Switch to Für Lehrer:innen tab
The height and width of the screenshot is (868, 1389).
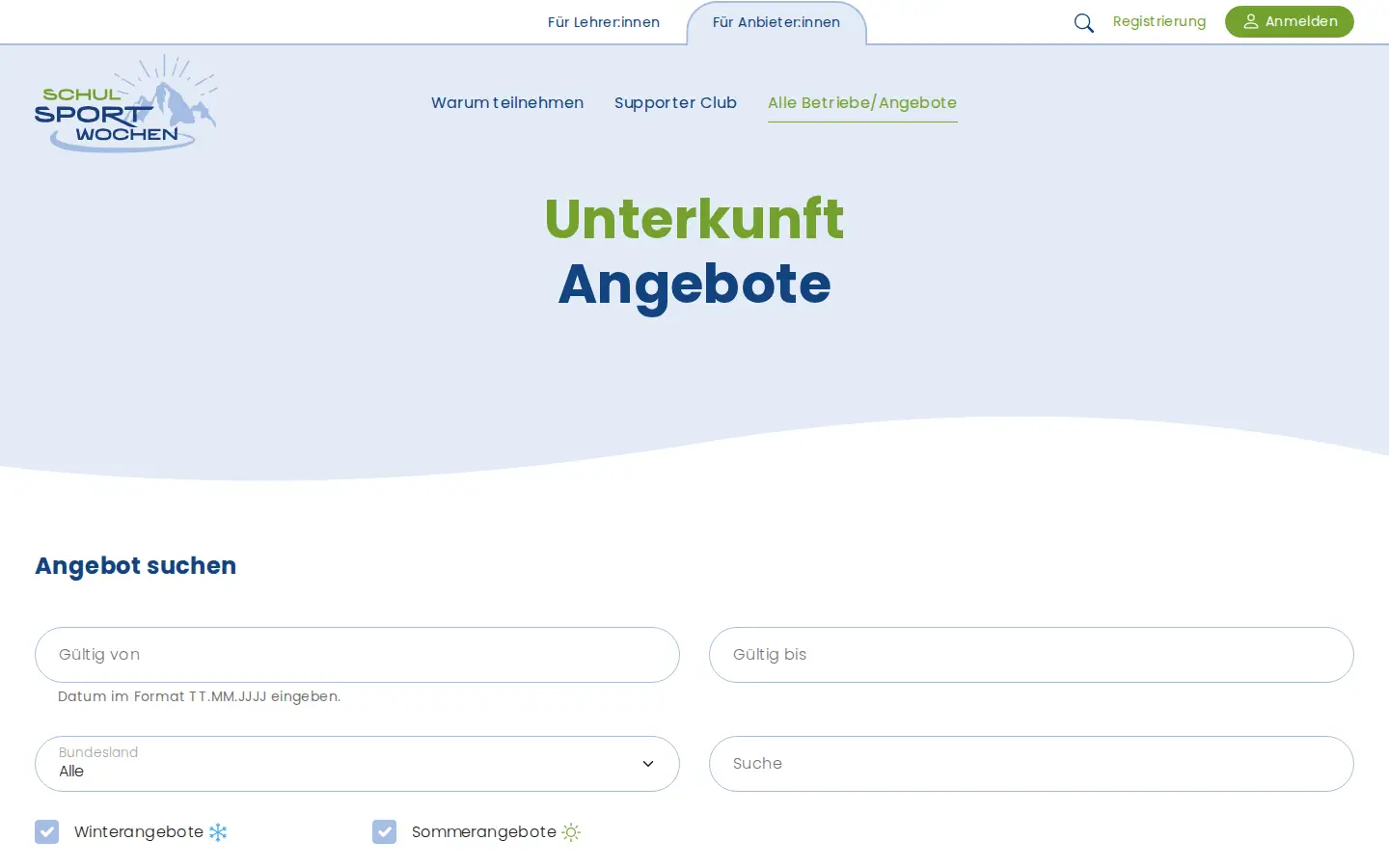click(x=604, y=22)
